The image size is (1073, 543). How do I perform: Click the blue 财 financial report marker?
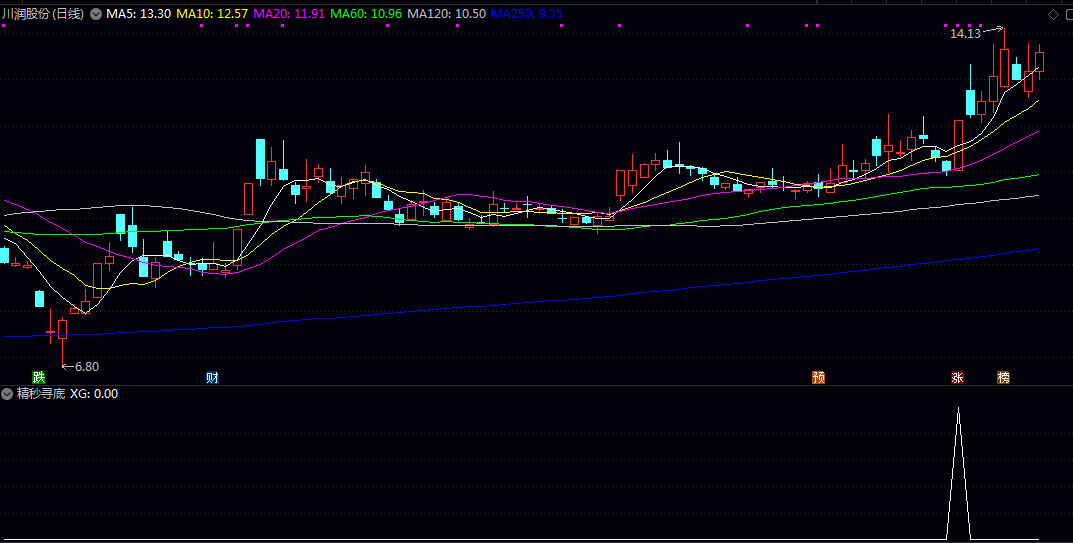coord(212,377)
